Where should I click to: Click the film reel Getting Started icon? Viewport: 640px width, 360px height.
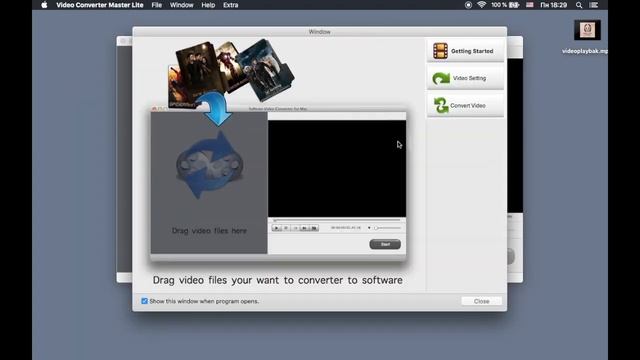(x=440, y=51)
